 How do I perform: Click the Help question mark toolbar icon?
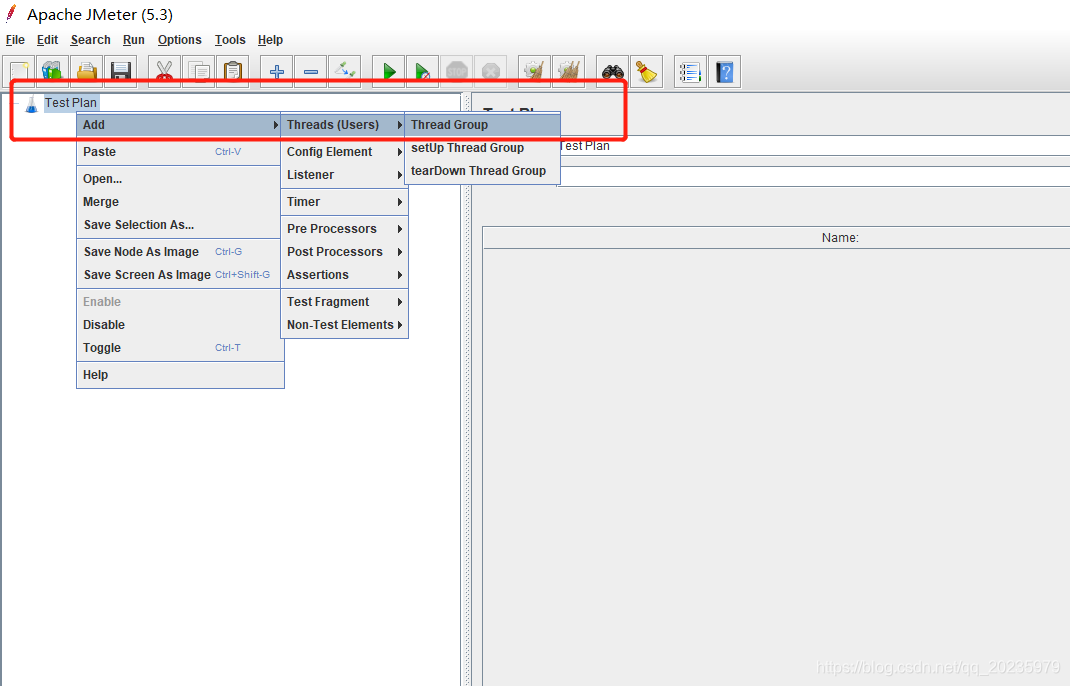click(725, 71)
